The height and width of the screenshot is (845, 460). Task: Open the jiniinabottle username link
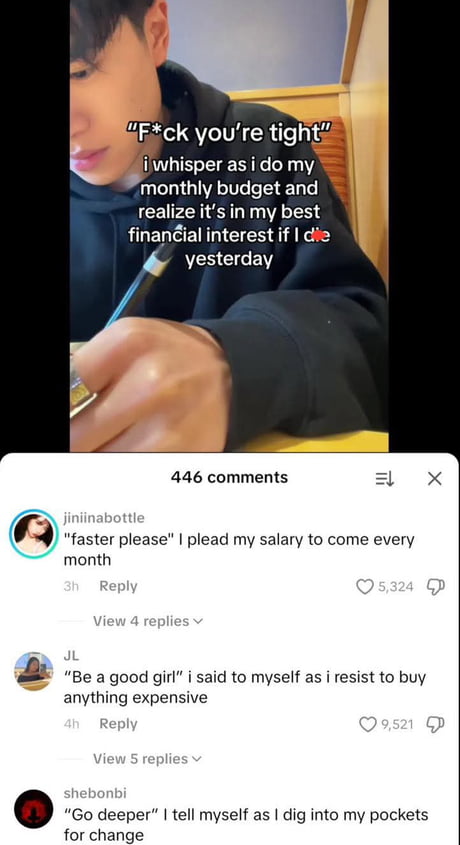[104, 518]
